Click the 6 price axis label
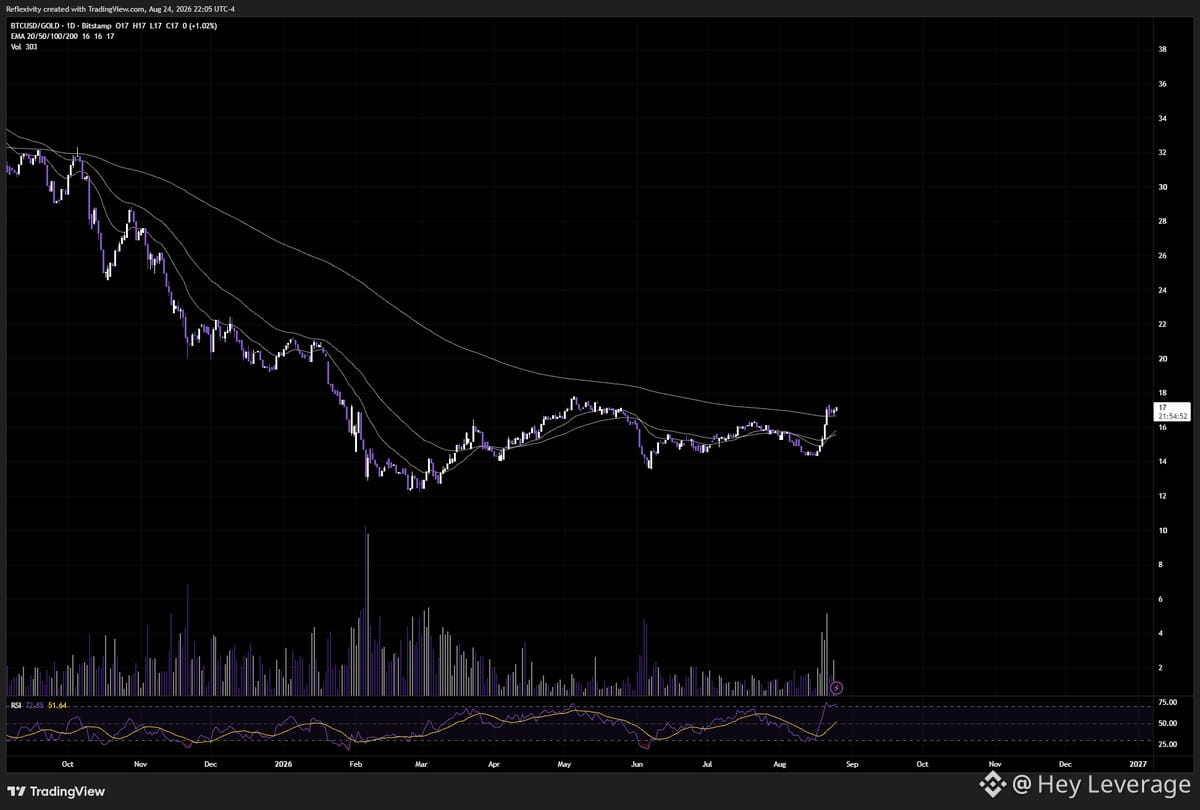1200x810 pixels. (x=1160, y=599)
